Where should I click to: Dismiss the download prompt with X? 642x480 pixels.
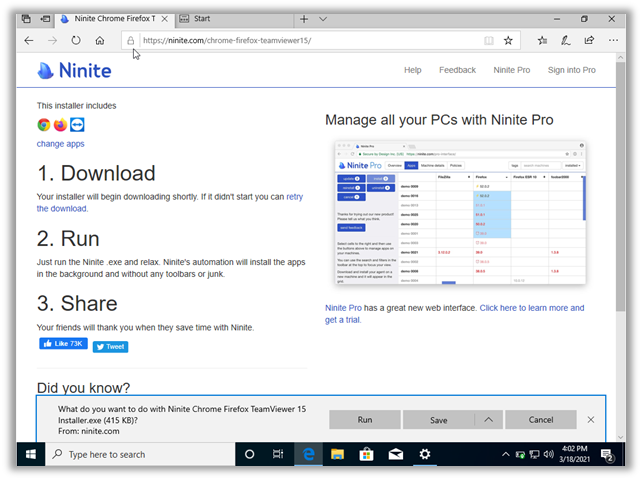tap(591, 420)
